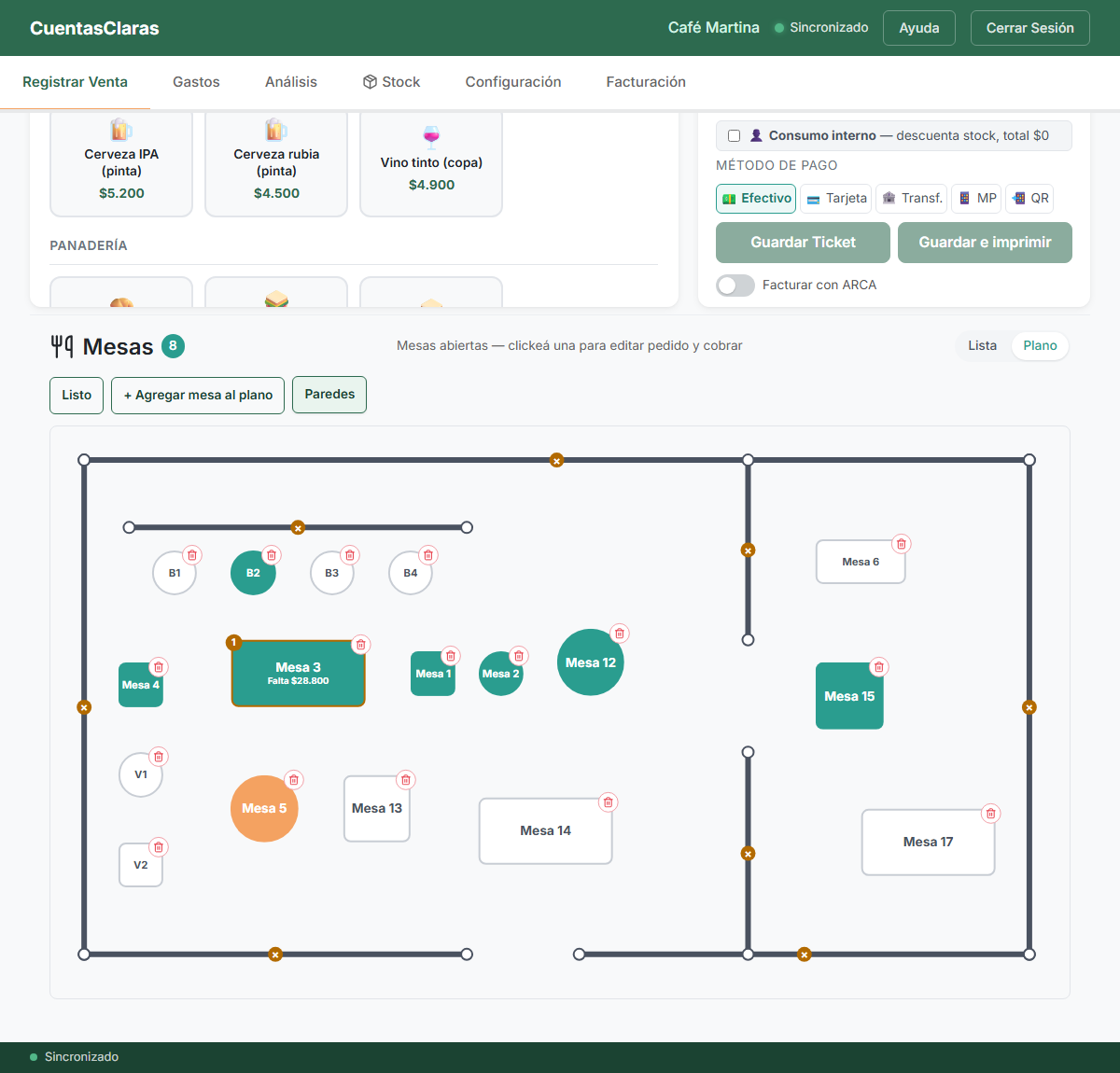Viewport: 1120px width, 1073px height.
Task: Open the Stock tab
Action: click(x=391, y=82)
